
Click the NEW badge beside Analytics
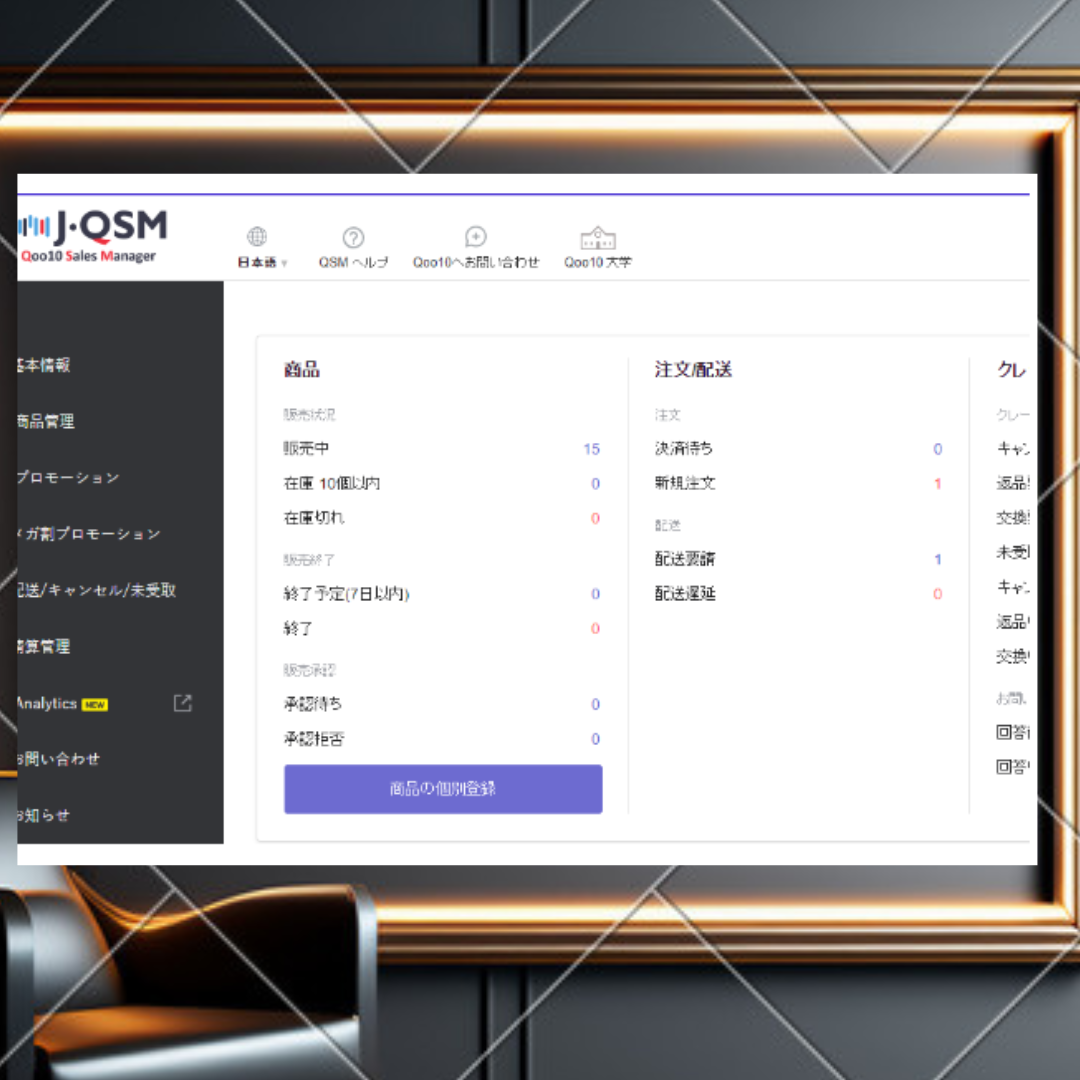(x=93, y=703)
